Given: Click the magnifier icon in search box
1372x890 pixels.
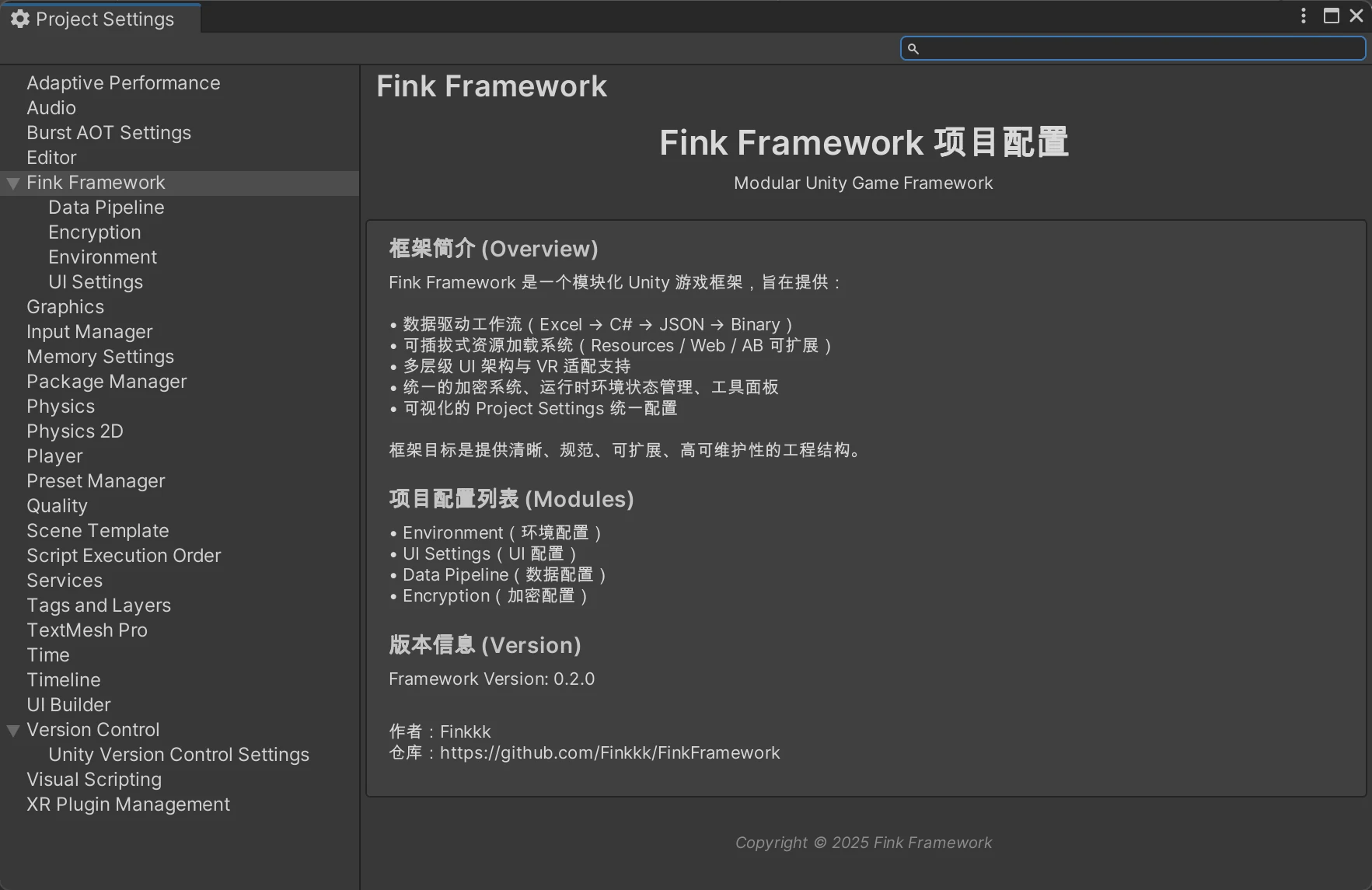Looking at the screenshot, I should [x=913, y=49].
